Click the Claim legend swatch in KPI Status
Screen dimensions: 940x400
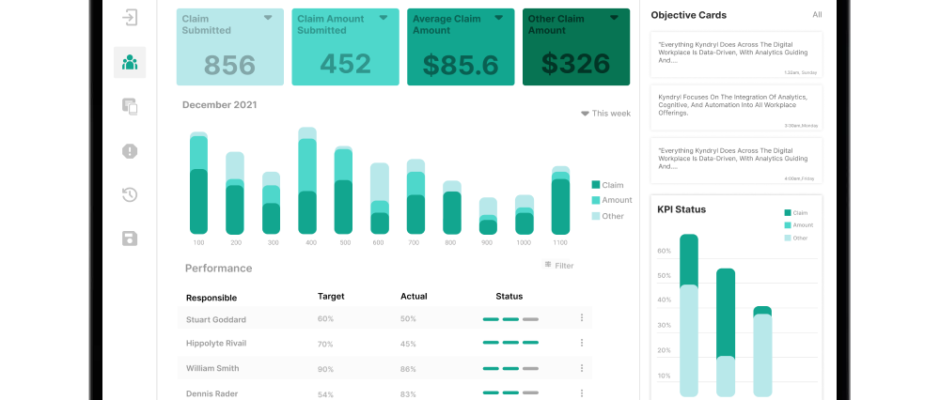pos(788,213)
